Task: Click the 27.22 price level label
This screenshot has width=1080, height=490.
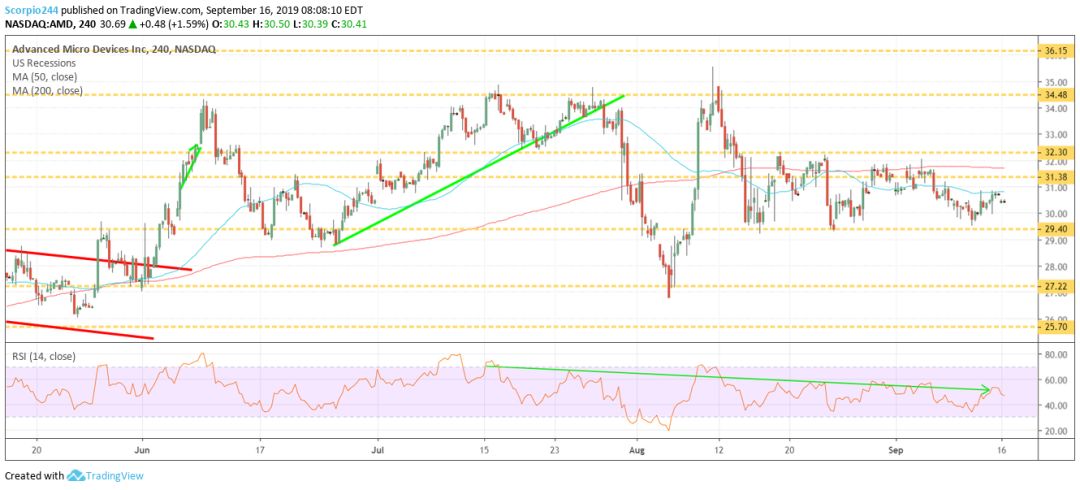Action: (1056, 285)
